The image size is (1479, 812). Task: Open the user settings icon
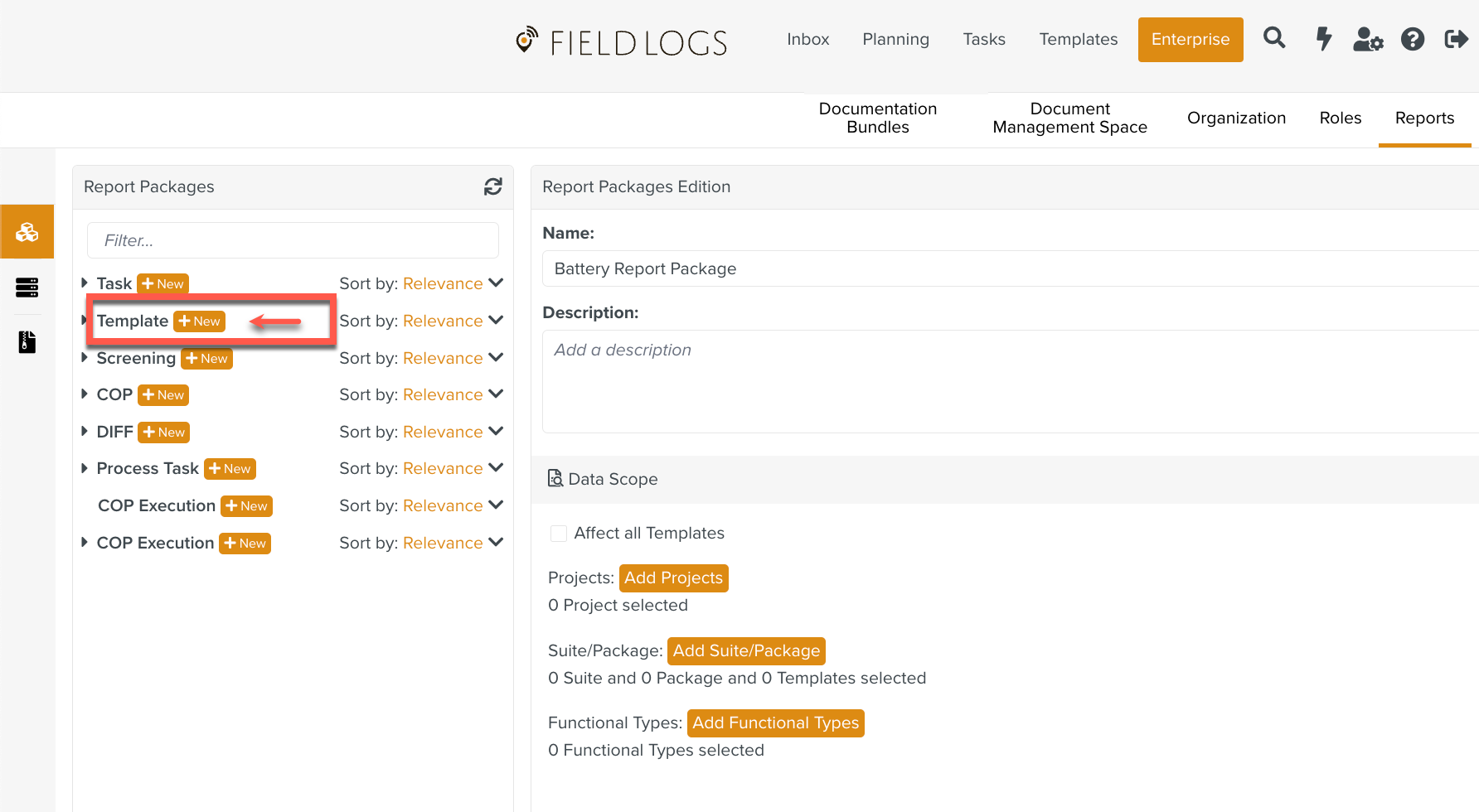pyautogui.click(x=1368, y=39)
